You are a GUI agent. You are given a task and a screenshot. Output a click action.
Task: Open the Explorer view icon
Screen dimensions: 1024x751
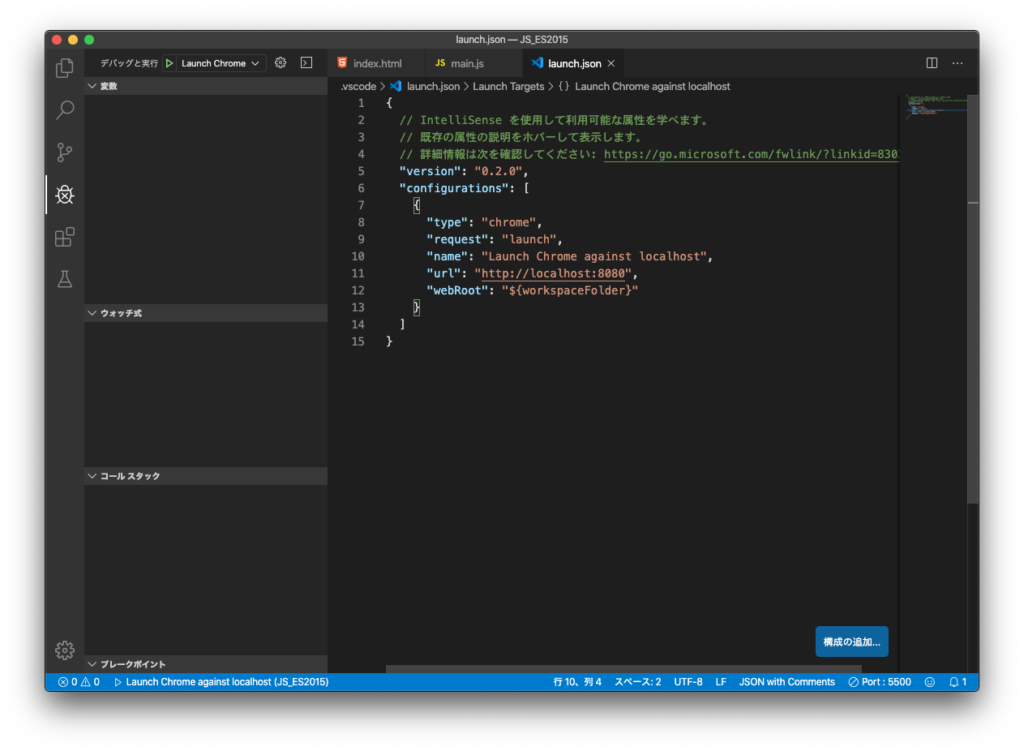tap(64, 66)
